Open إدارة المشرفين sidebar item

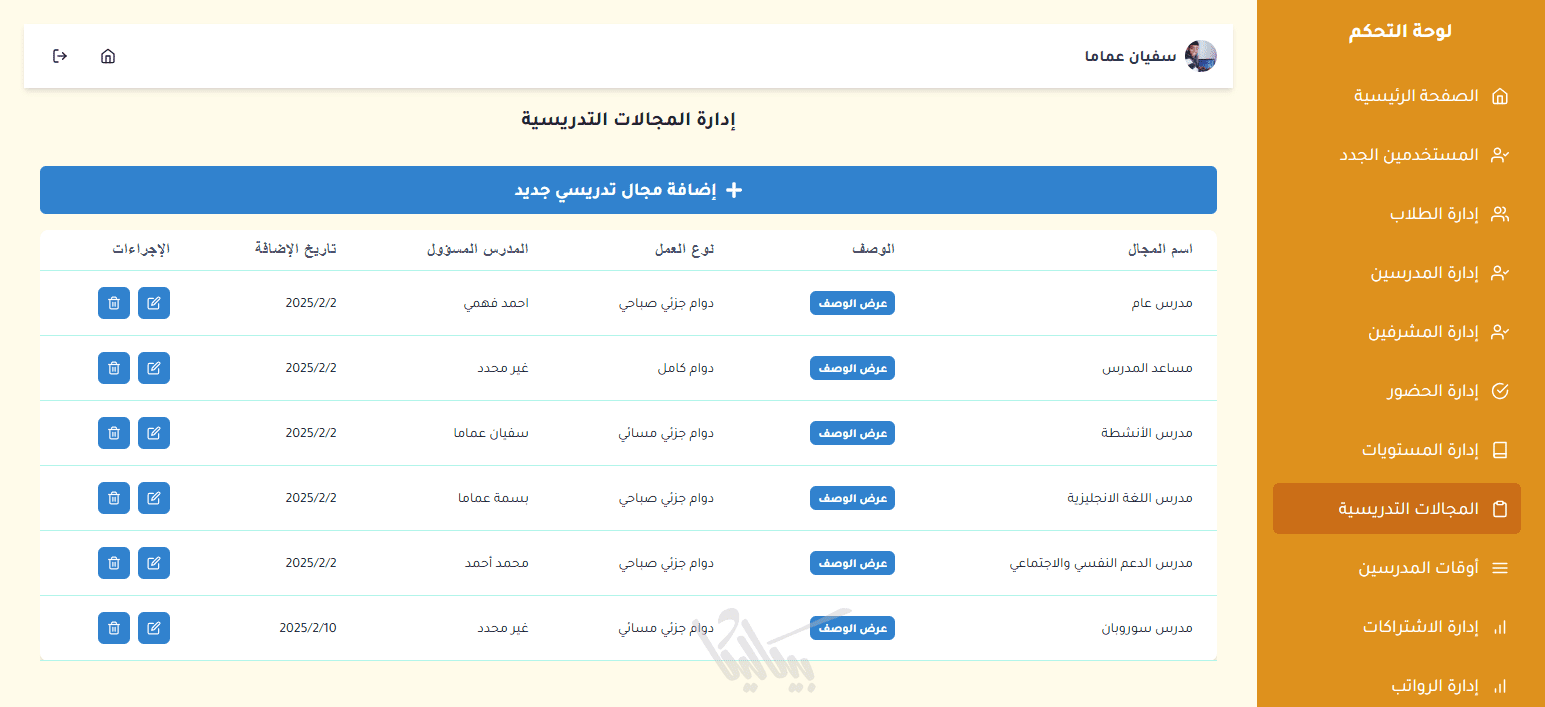[1397, 332]
